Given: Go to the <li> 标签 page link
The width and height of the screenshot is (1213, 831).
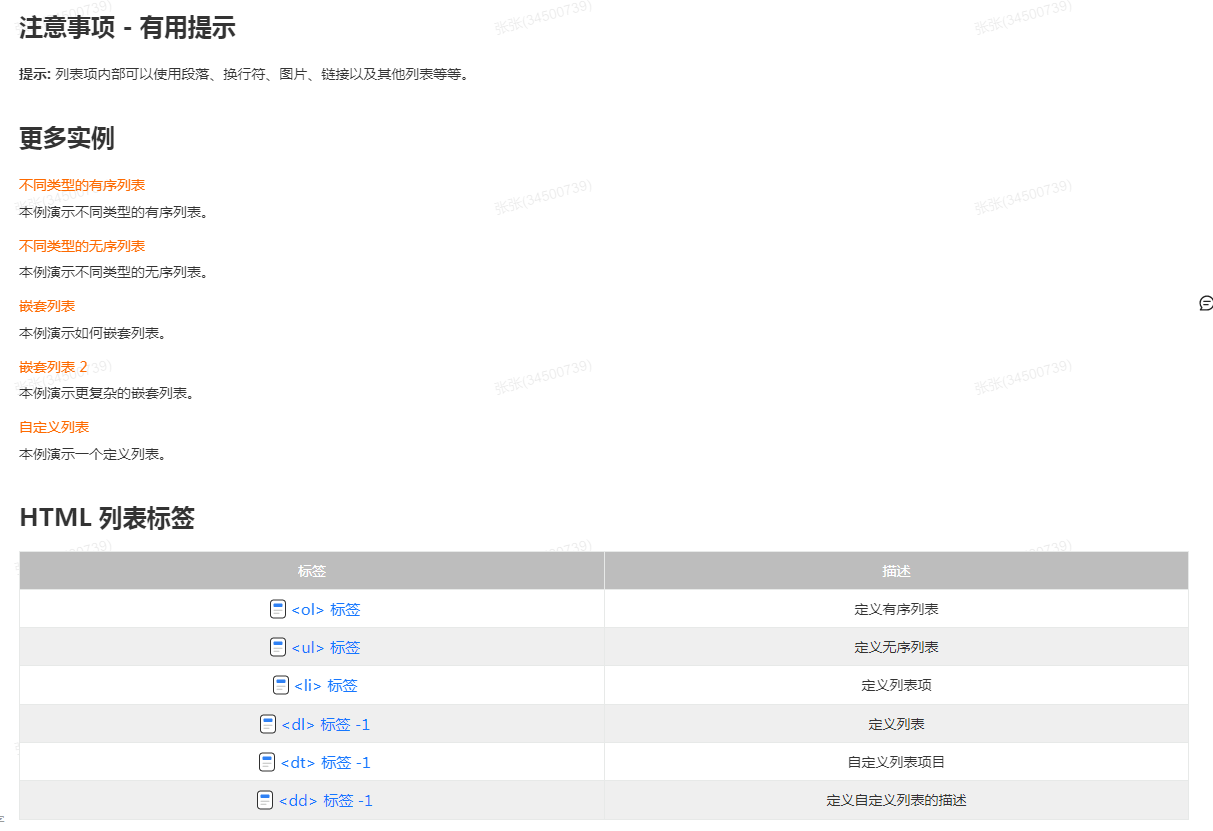Looking at the screenshot, I should point(326,685).
